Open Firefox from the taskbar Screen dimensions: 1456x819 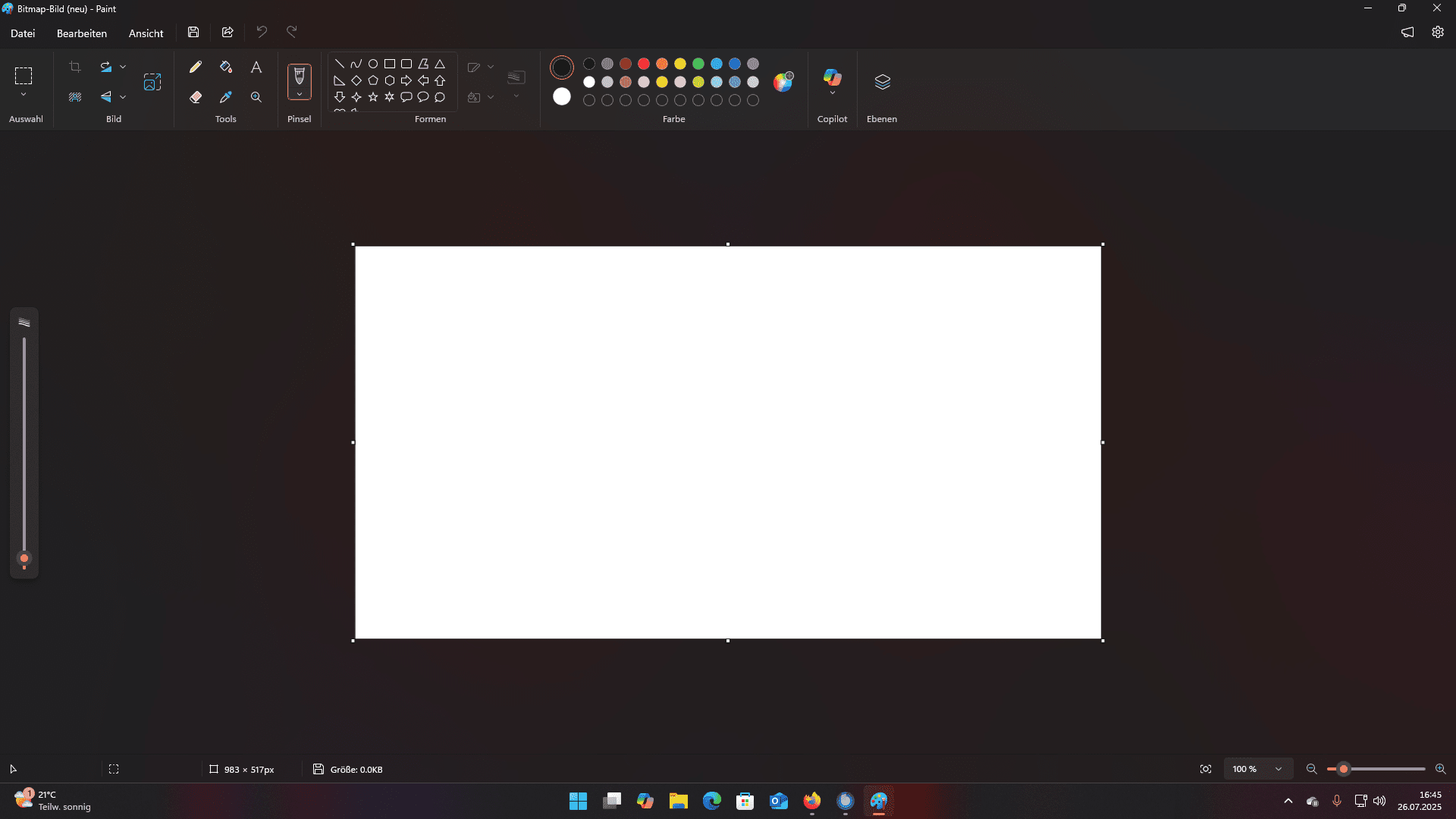point(812,801)
